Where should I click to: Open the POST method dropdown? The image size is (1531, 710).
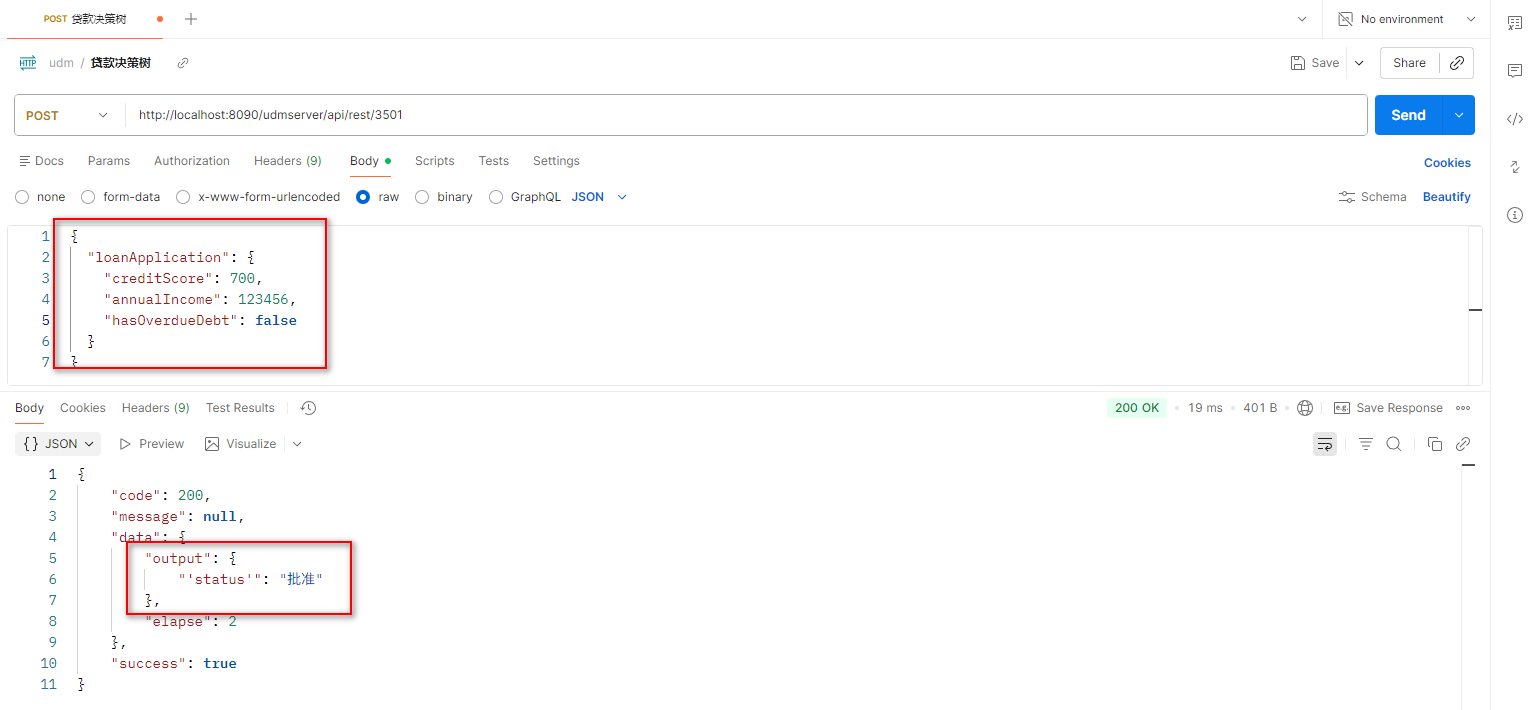pos(68,115)
